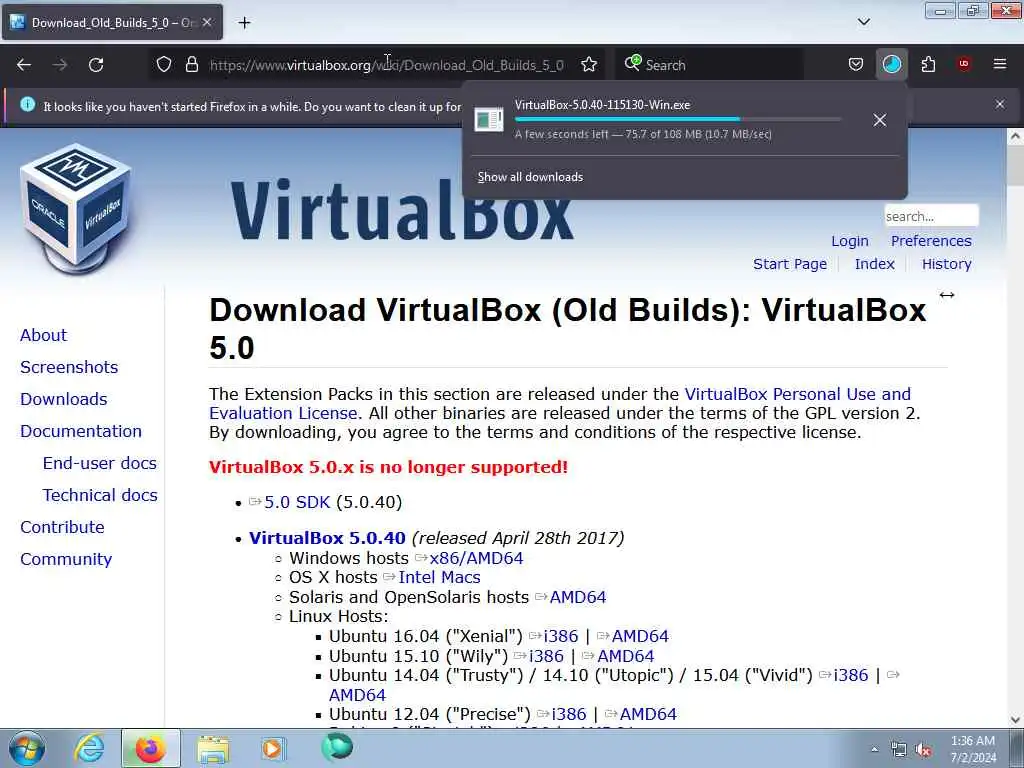Bookmark this page with the star icon
This screenshot has width=1024, height=768.
(x=588, y=65)
